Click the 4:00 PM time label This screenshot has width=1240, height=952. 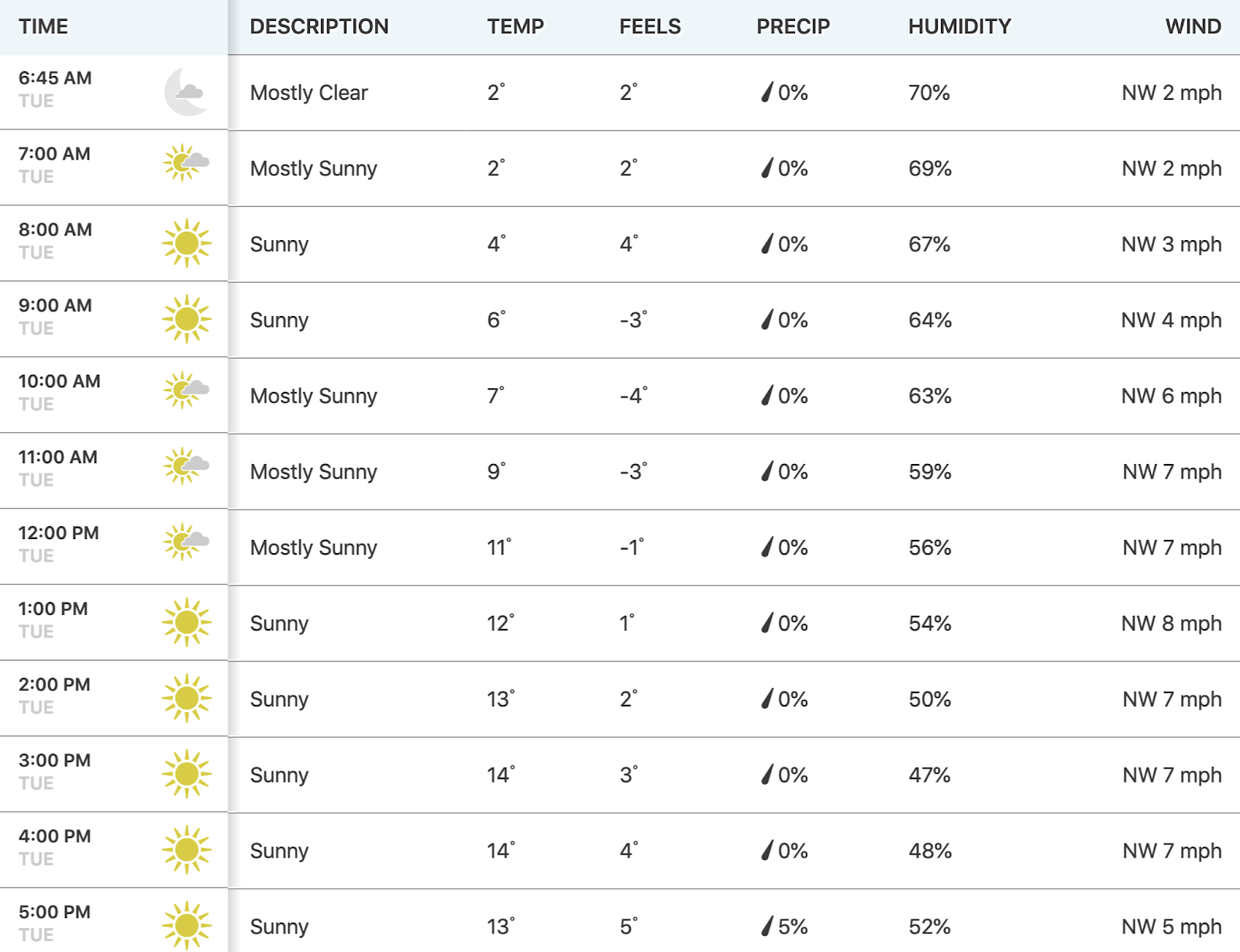[x=55, y=836]
